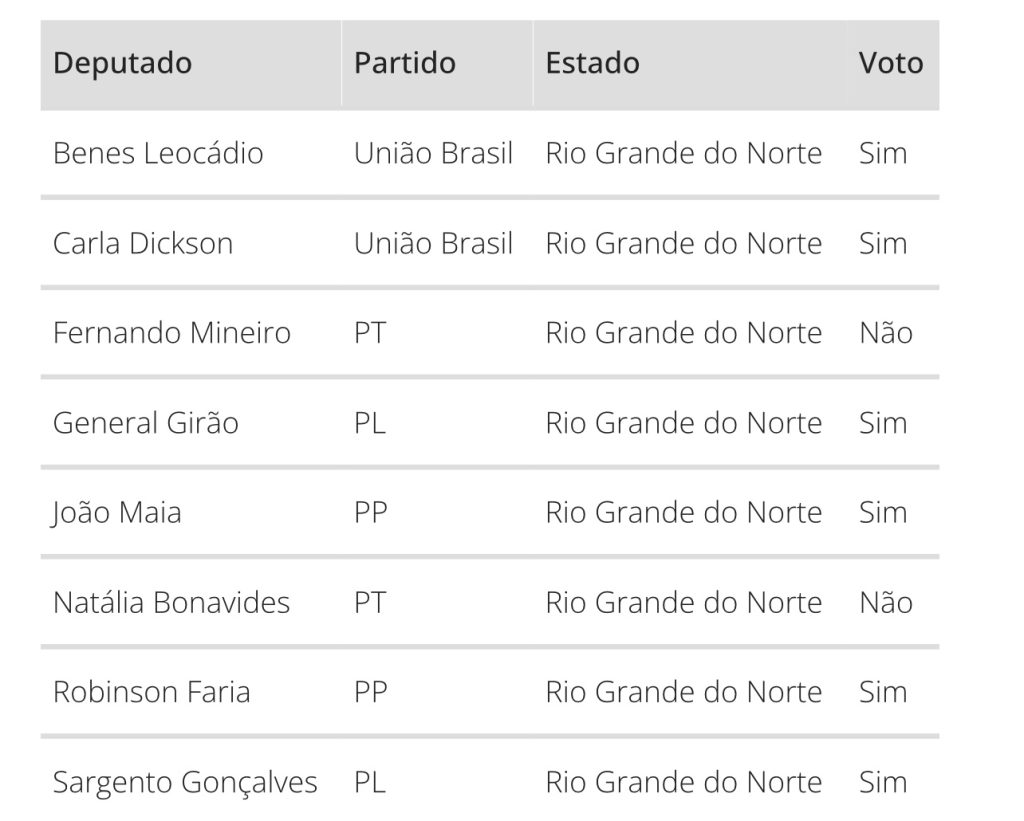The width and height of the screenshot is (1024, 821).
Task: Select Fernando Mineiro's Não vote cell
Action: coord(886,333)
